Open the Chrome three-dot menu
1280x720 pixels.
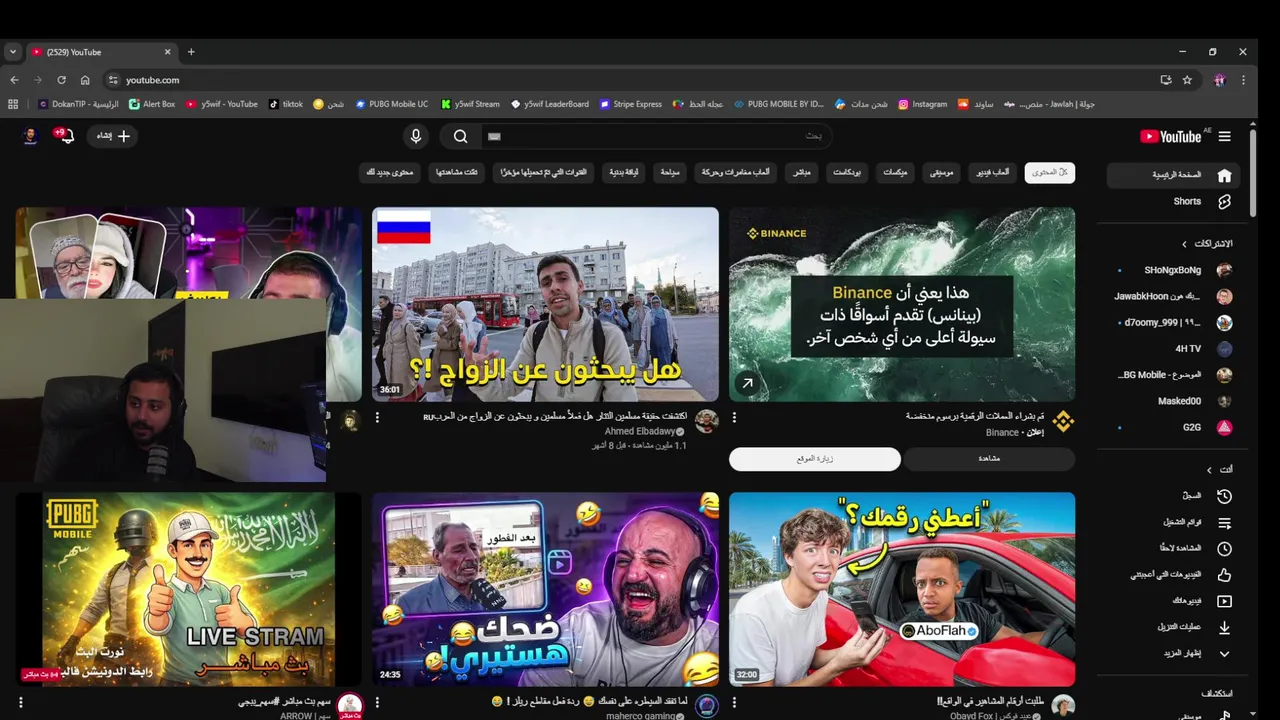pyautogui.click(x=1243, y=80)
